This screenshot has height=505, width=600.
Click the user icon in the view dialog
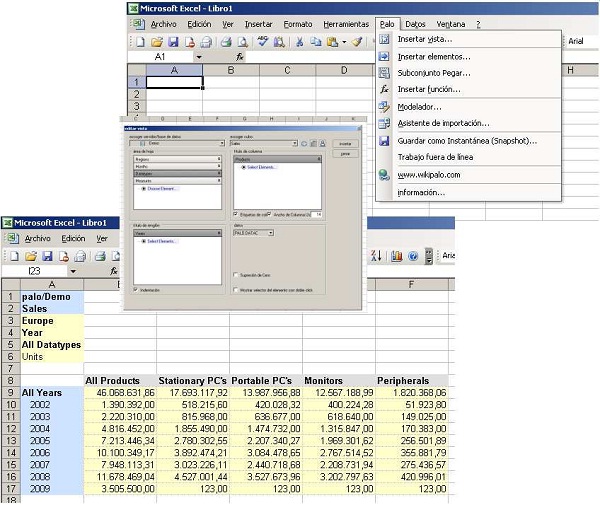323,143
